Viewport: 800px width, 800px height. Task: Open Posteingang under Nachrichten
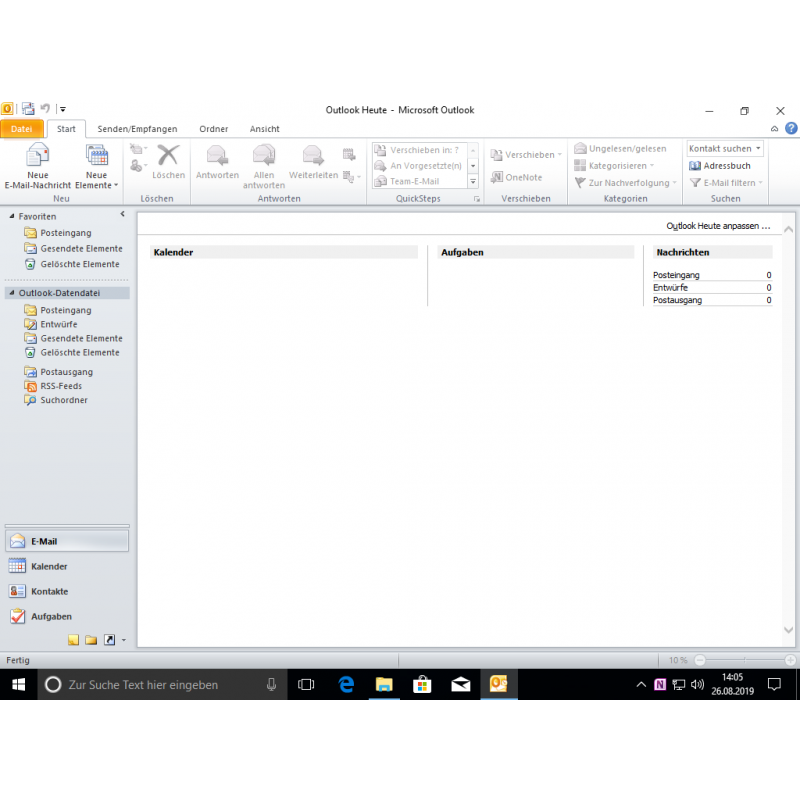676,274
